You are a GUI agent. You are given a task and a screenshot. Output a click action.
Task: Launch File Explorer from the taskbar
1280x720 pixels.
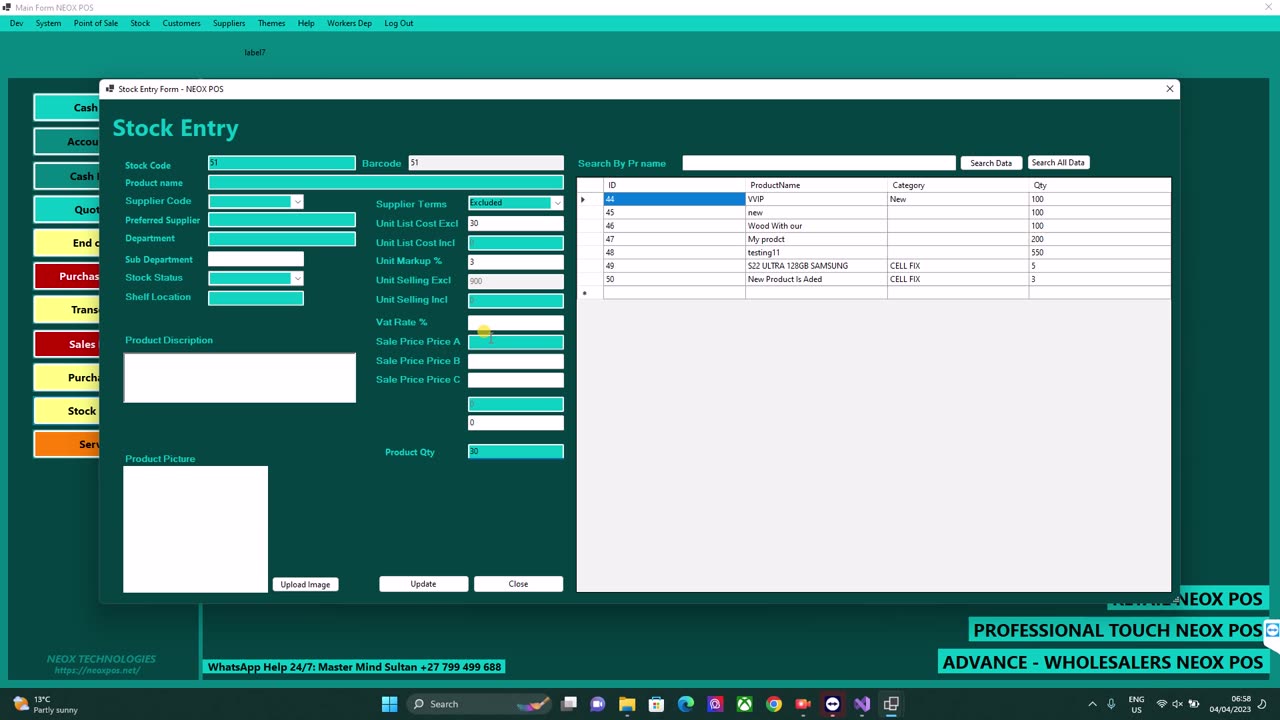[x=627, y=704]
